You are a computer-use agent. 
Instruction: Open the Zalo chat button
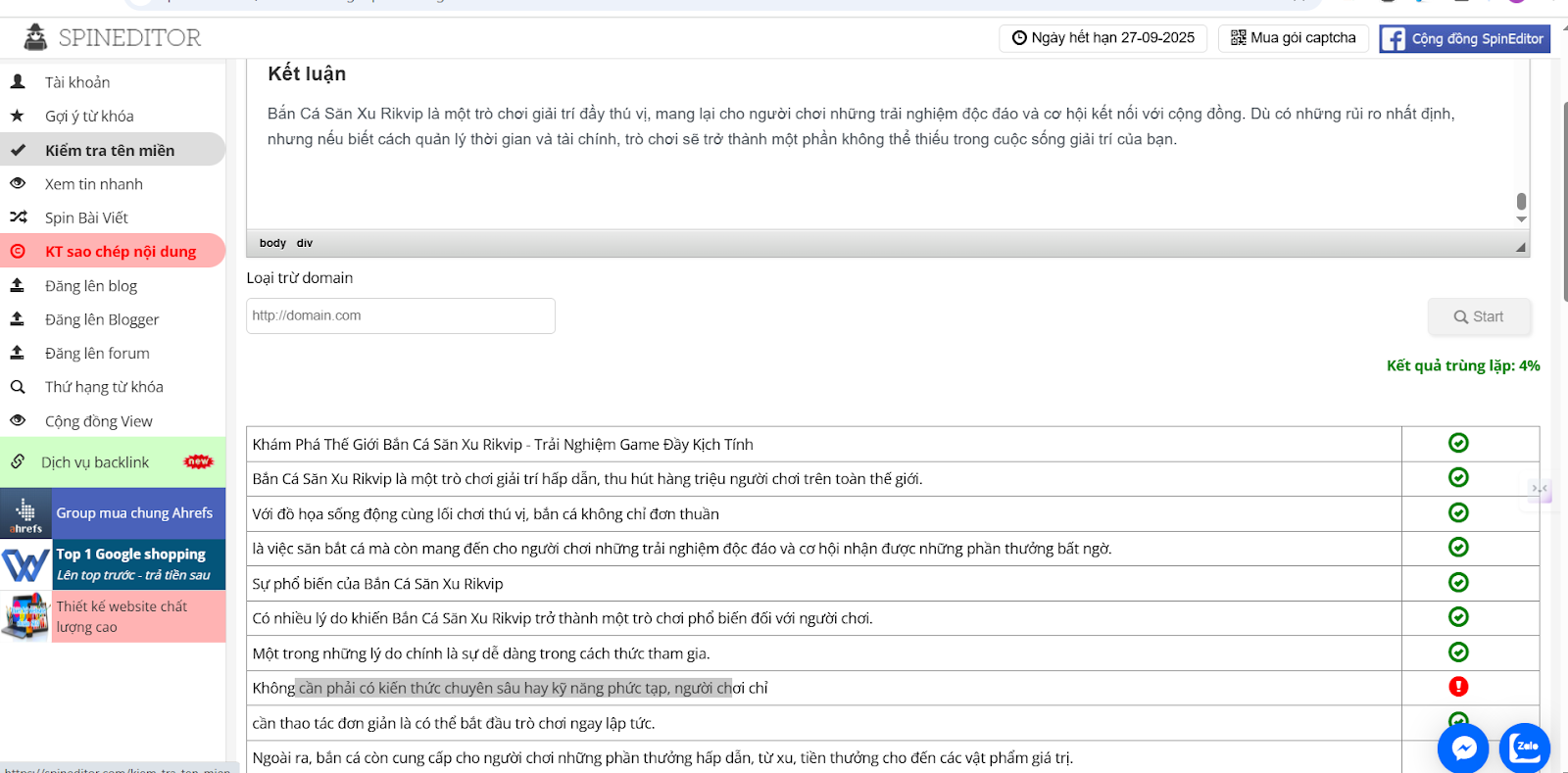coord(1525,749)
